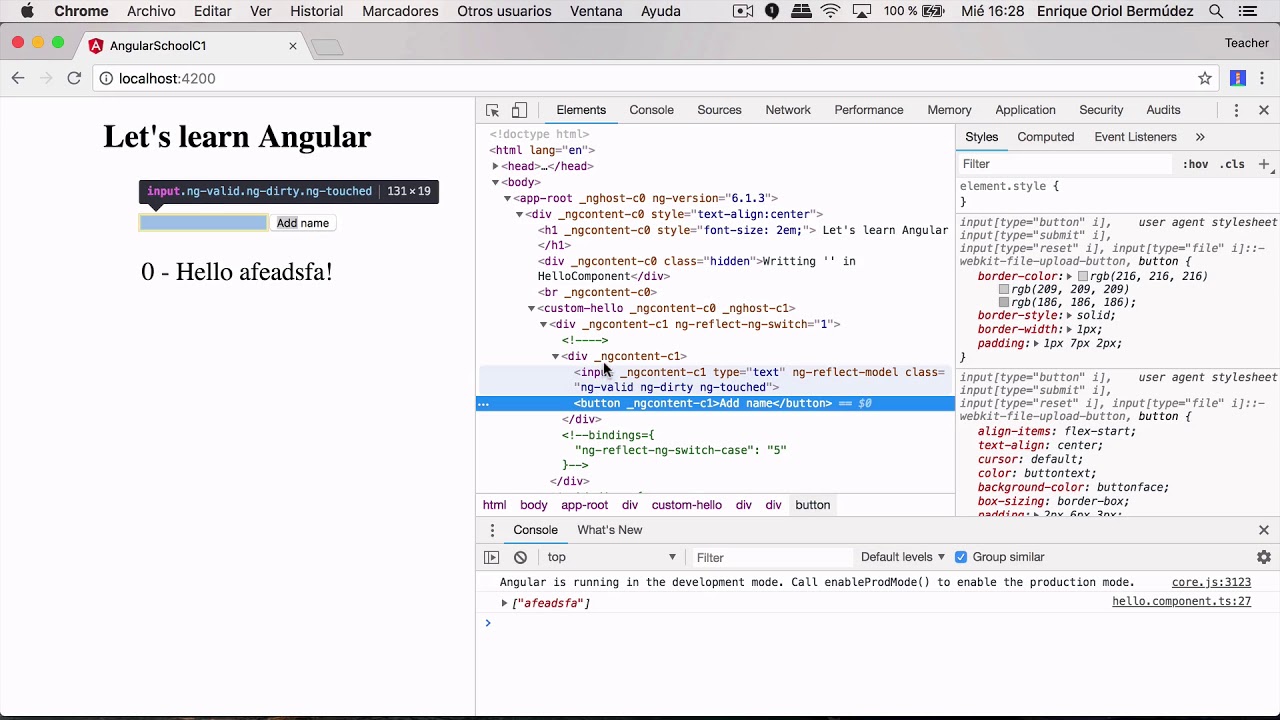Click the DevTools inspect element icon
Viewport: 1280px width, 720px height.
(492, 110)
